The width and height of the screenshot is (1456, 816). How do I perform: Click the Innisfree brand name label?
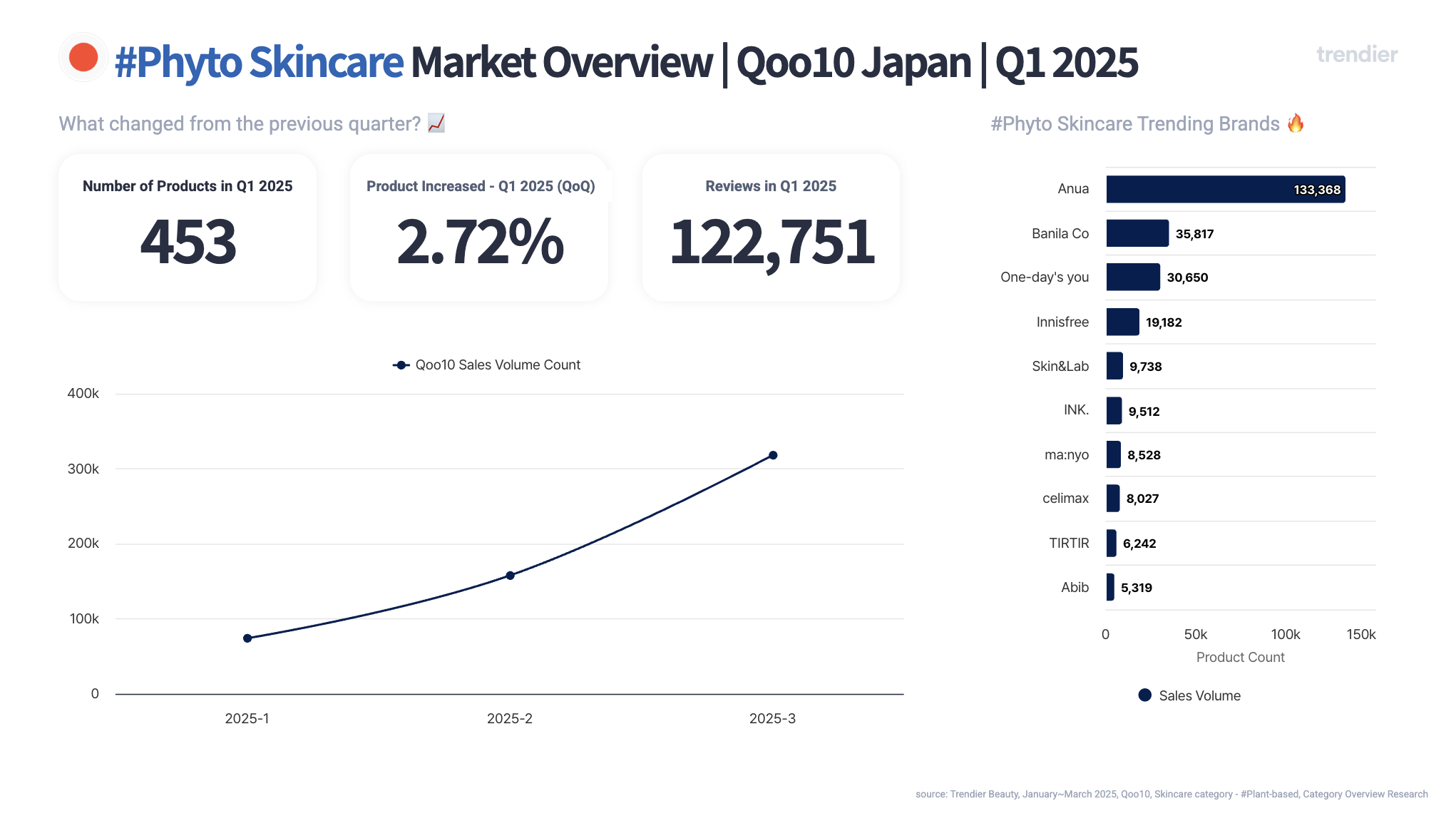tap(1062, 322)
